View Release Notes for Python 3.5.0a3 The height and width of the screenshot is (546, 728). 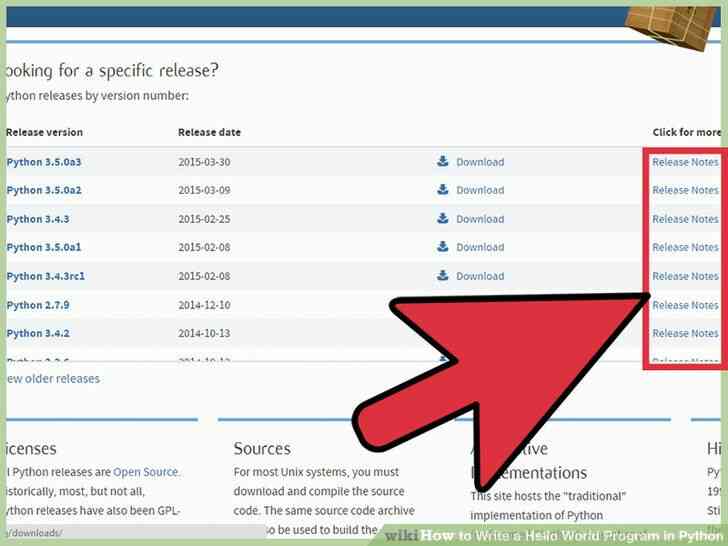coord(685,162)
